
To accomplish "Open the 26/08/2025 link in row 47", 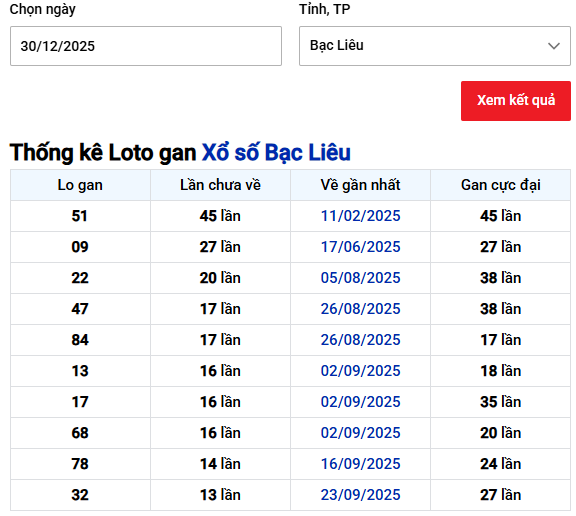I will coord(360,309).
